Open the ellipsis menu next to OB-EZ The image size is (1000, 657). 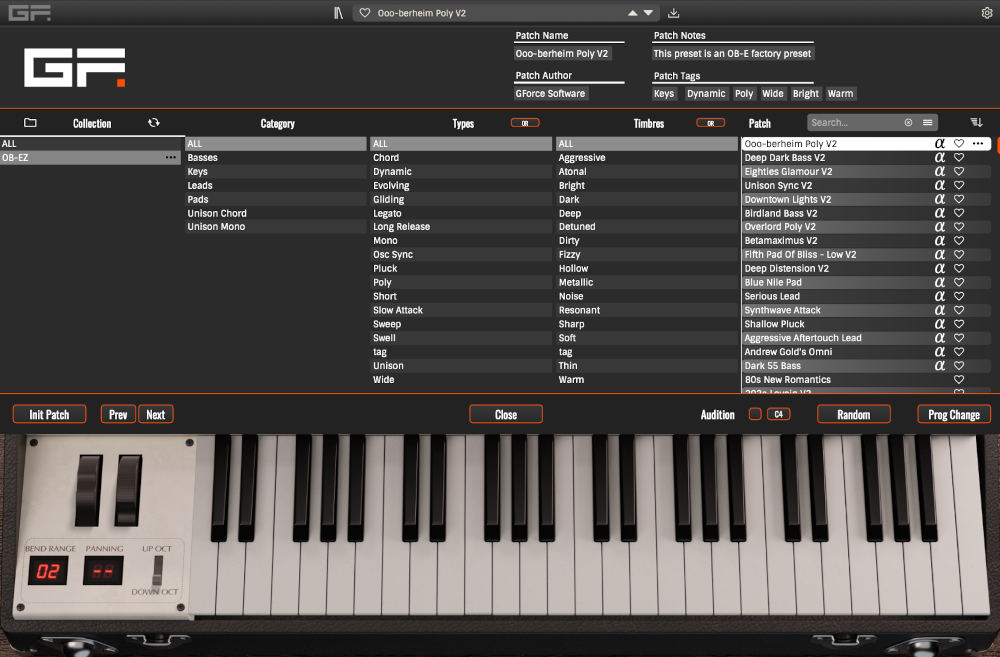173,157
